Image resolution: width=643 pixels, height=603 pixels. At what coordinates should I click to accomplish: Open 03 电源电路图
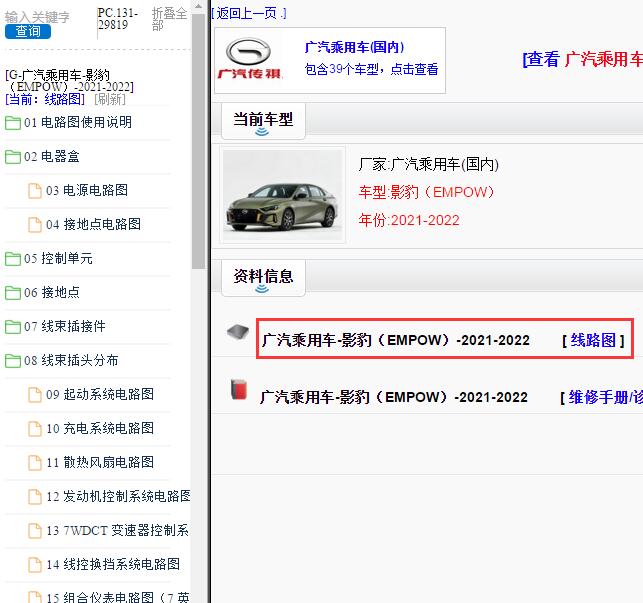(x=87, y=190)
